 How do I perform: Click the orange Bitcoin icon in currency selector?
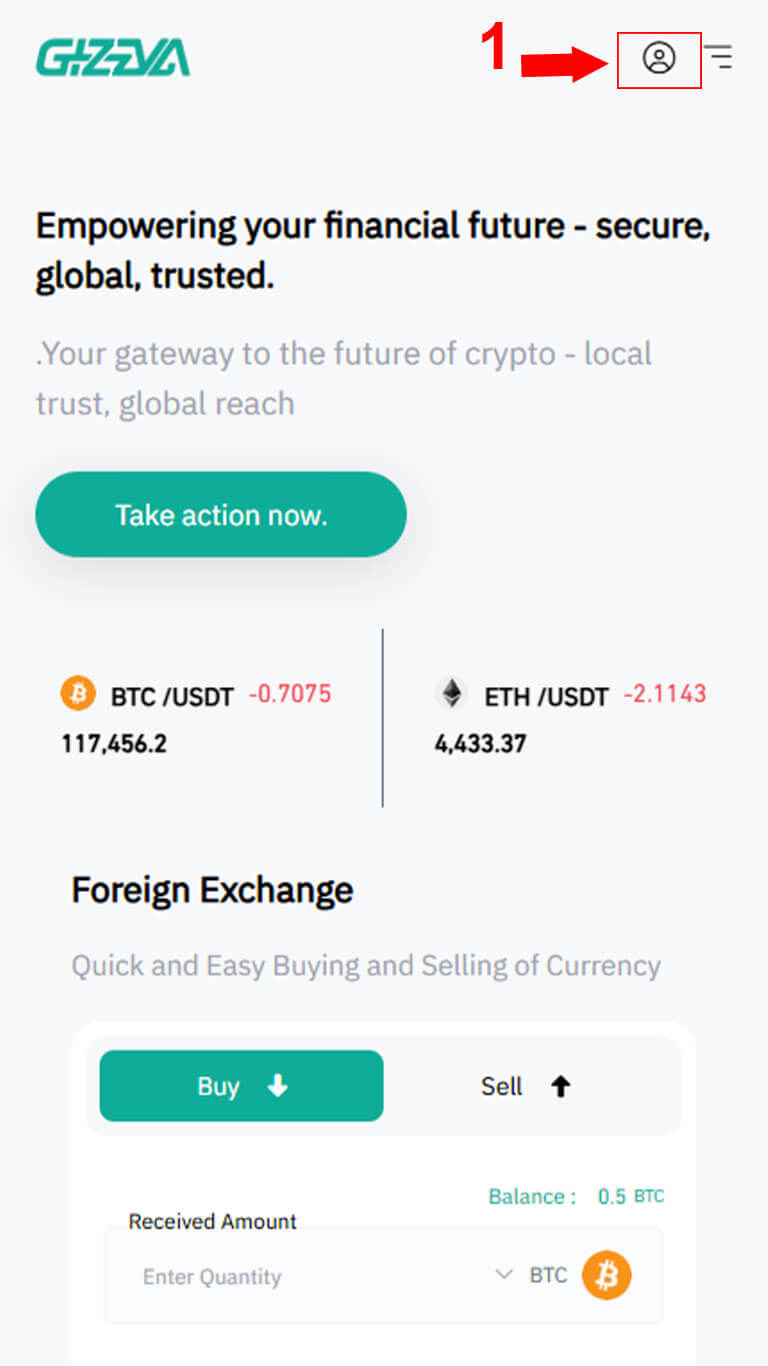pyautogui.click(x=607, y=1276)
